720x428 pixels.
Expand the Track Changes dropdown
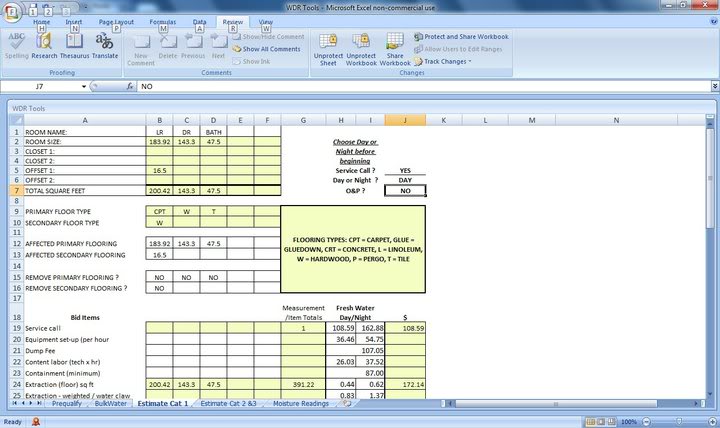click(x=446, y=61)
